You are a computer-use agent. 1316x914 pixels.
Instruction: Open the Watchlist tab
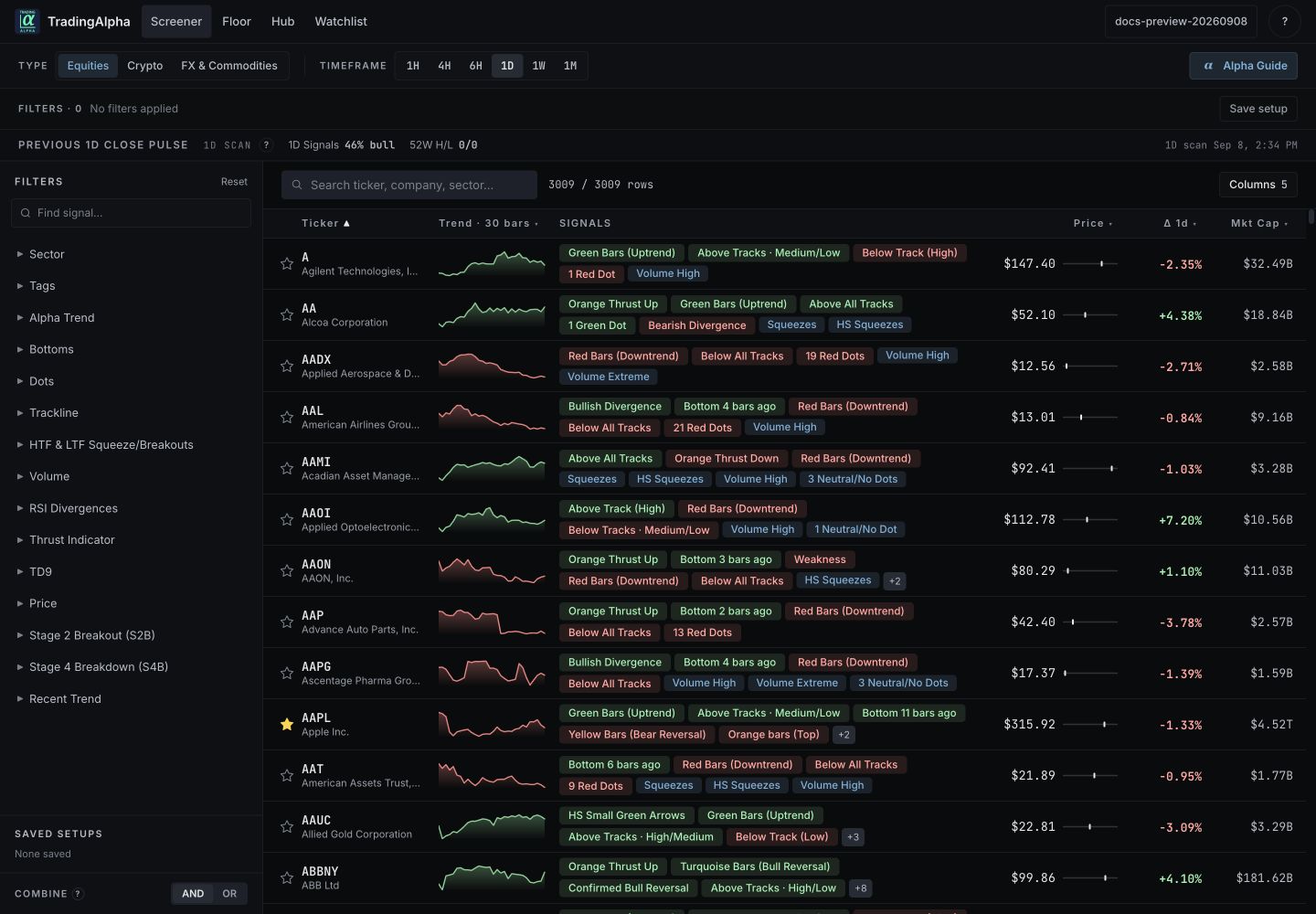(341, 21)
